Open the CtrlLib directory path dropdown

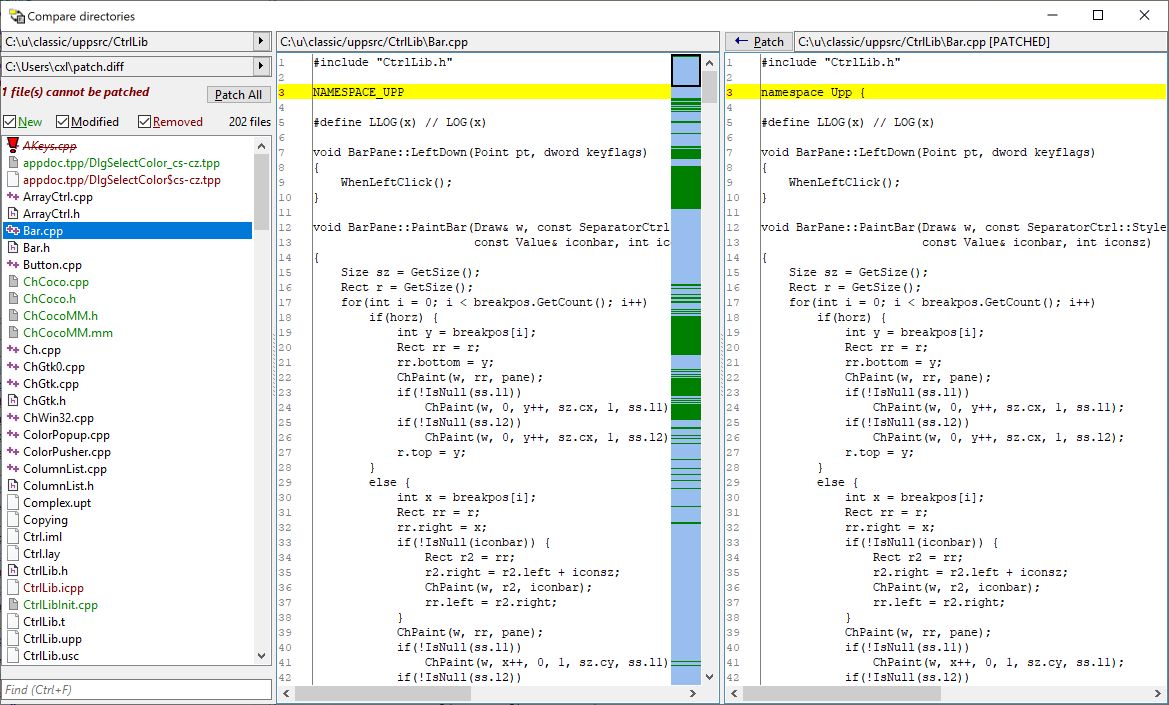click(x=262, y=42)
